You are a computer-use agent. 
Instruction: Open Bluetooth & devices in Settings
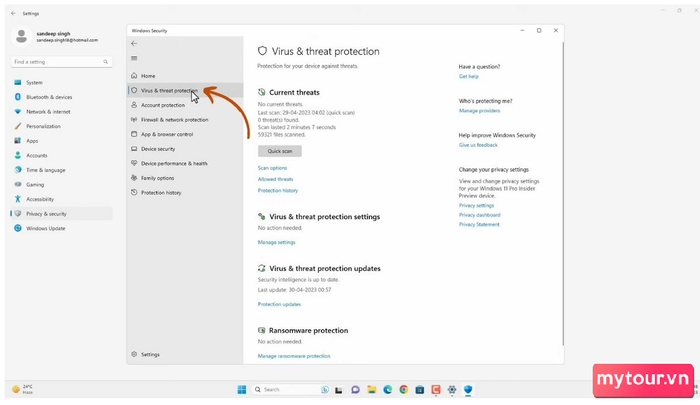[x=61, y=97]
